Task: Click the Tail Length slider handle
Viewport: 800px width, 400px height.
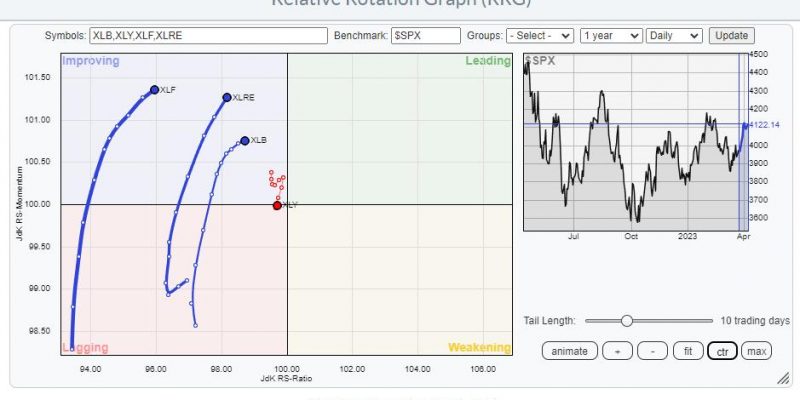Action: coord(627,321)
